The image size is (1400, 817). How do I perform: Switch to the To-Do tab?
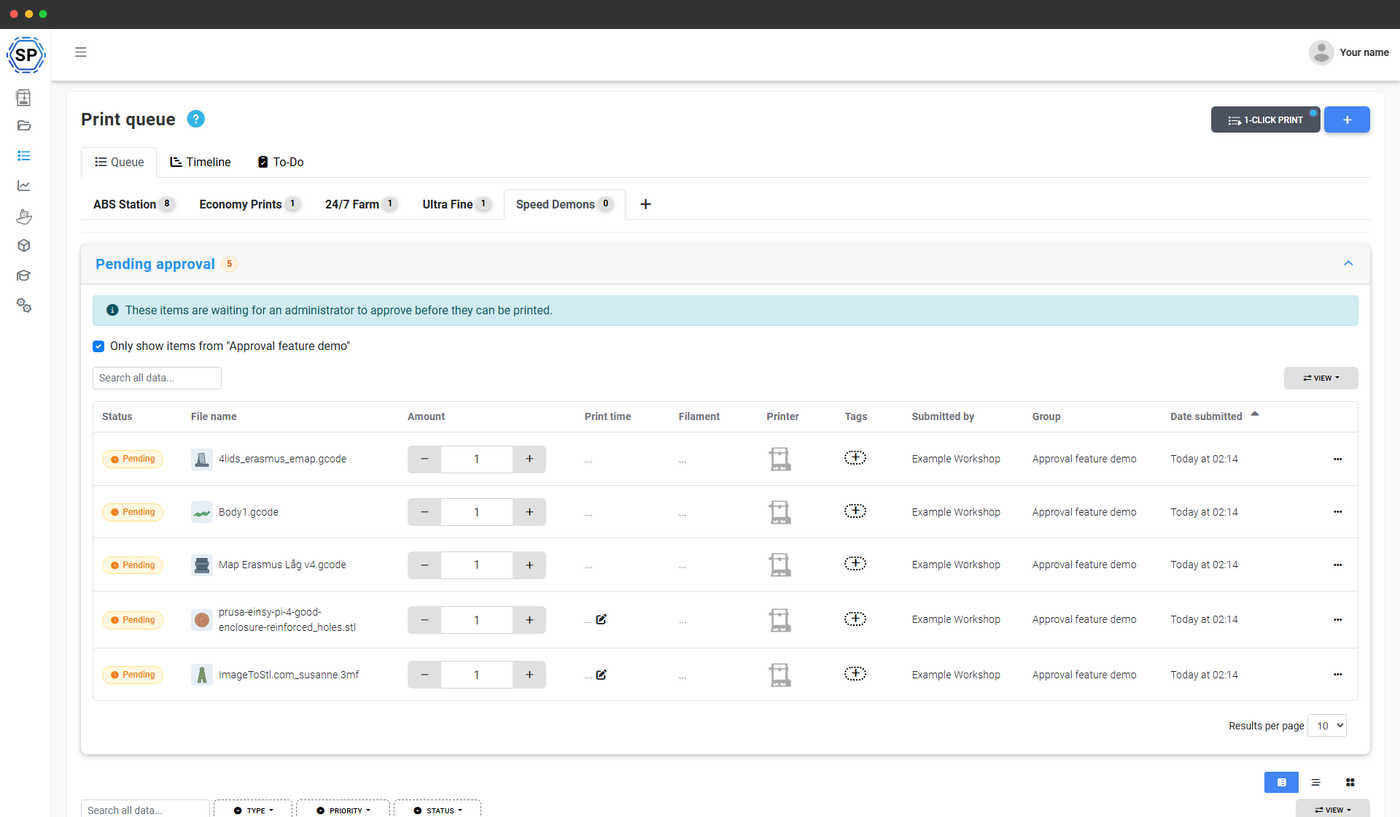tap(280, 162)
